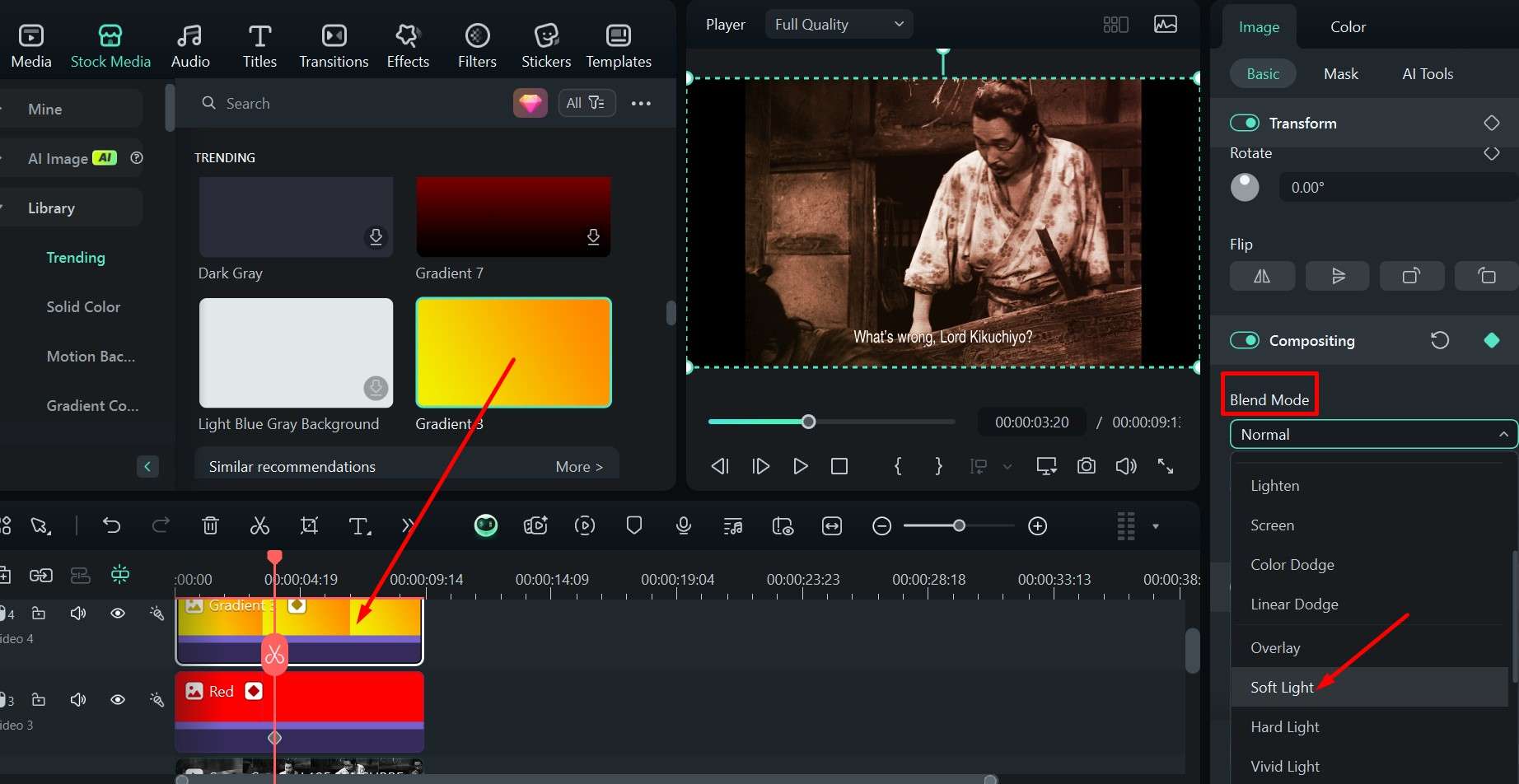Click the More link in recommendations

coord(578,467)
